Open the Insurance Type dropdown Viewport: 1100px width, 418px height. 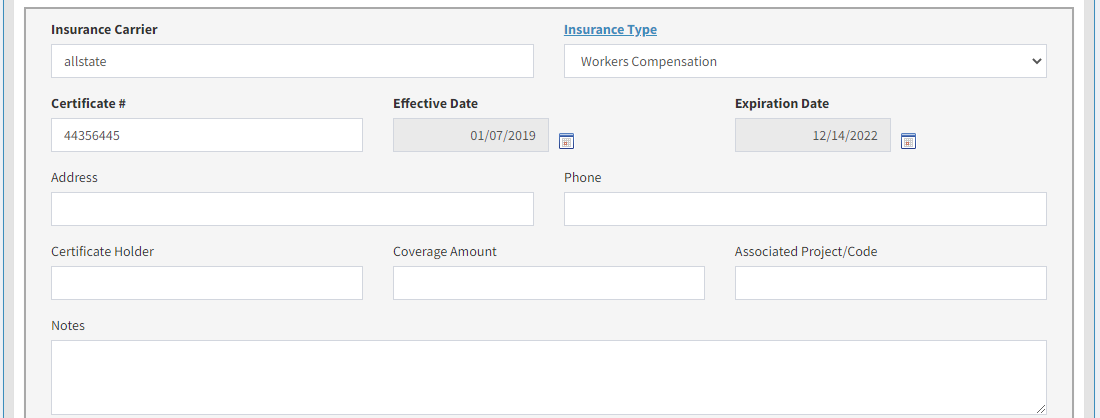click(x=805, y=61)
